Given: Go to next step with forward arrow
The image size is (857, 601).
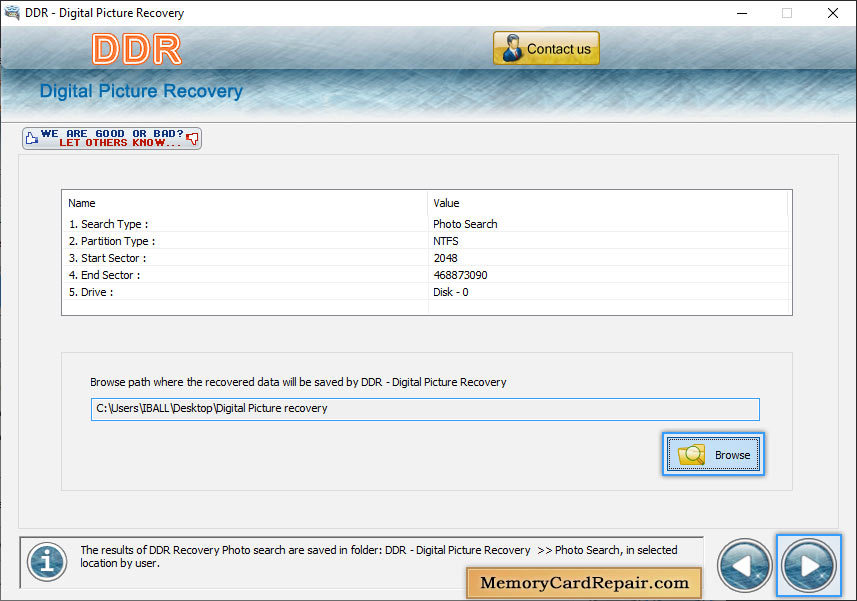Looking at the screenshot, I should (x=808, y=565).
